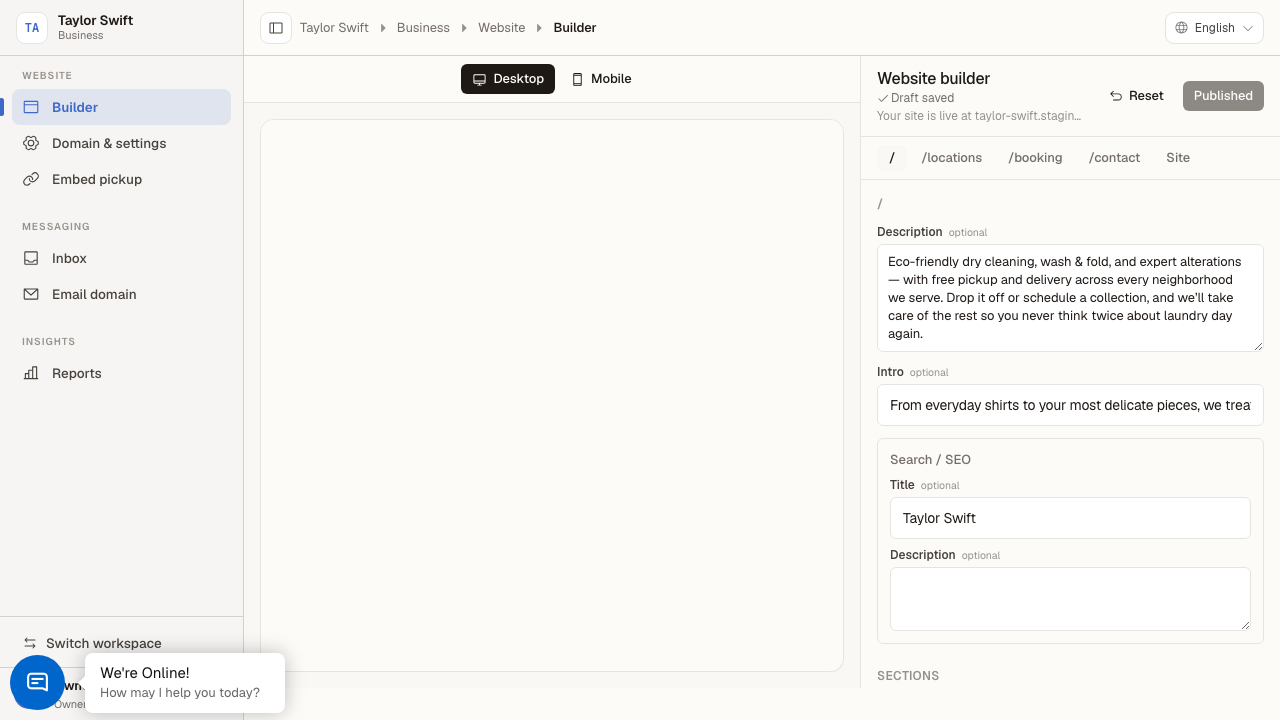Image resolution: width=1280 pixels, height=720 pixels.
Task: Switch preview to Desktop view
Action: coord(508,79)
